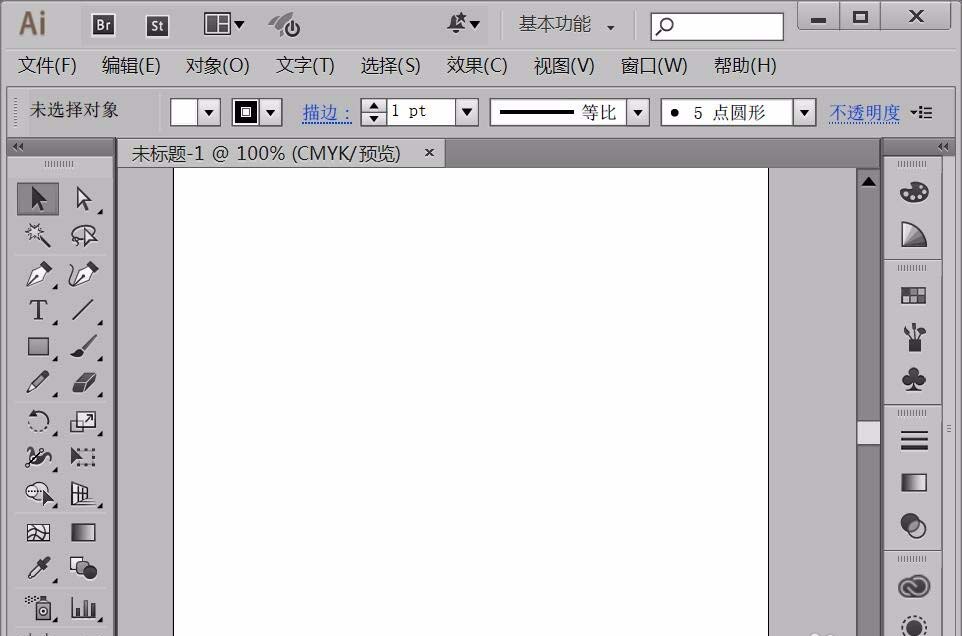Expand the right panel dock arrows
Screen dimensions: 962x636
(943, 147)
